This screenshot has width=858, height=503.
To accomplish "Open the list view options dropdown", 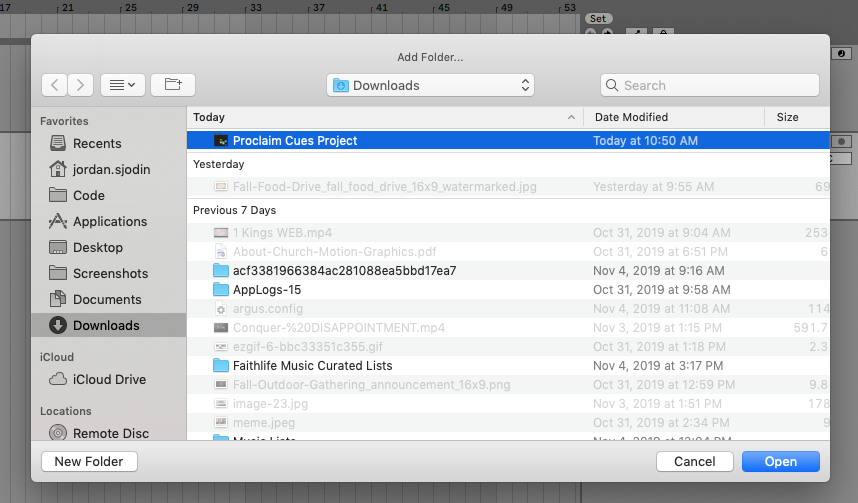I will (x=123, y=85).
